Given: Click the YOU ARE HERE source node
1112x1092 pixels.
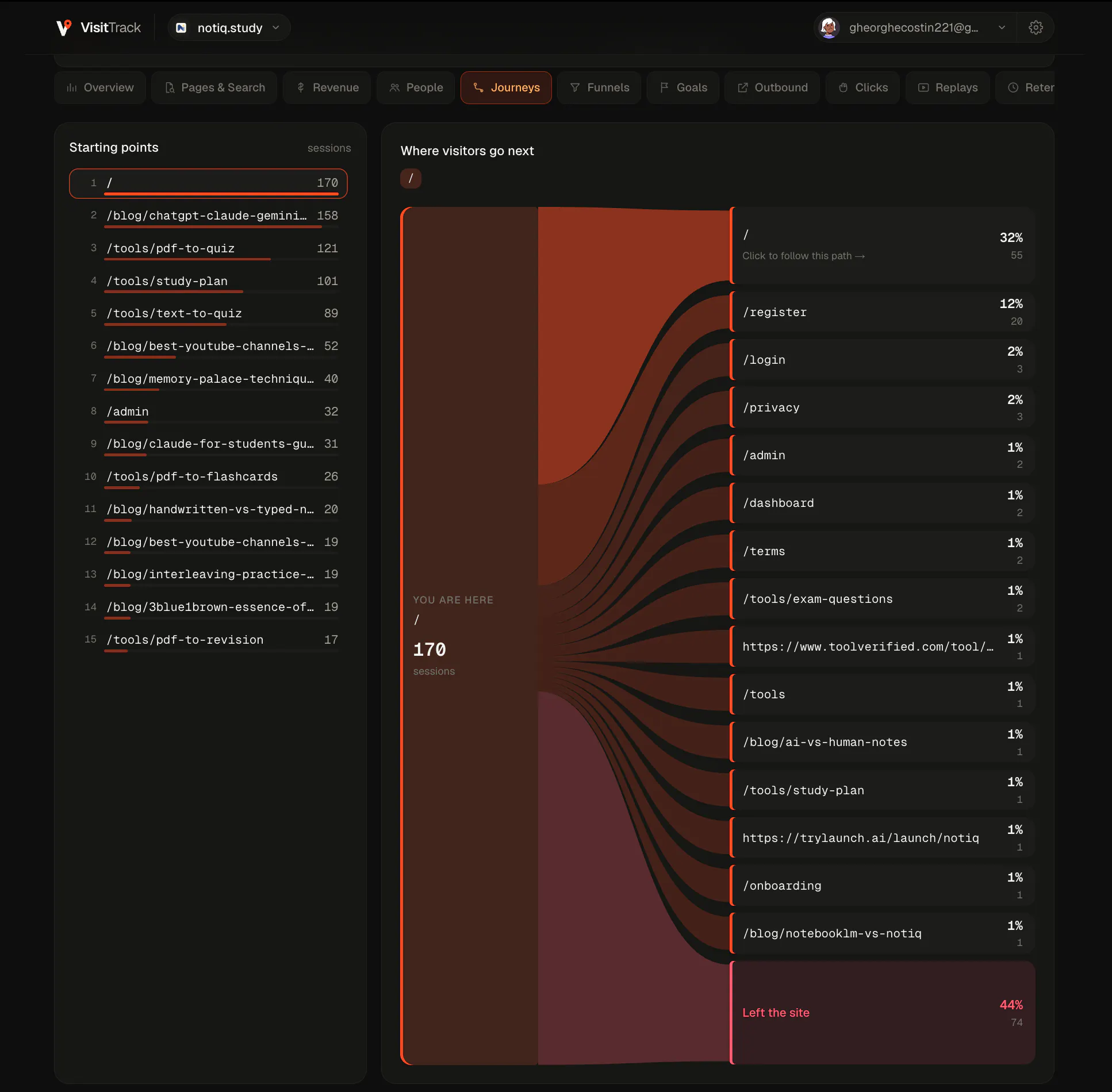Looking at the screenshot, I should pyautogui.click(x=469, y=636).
